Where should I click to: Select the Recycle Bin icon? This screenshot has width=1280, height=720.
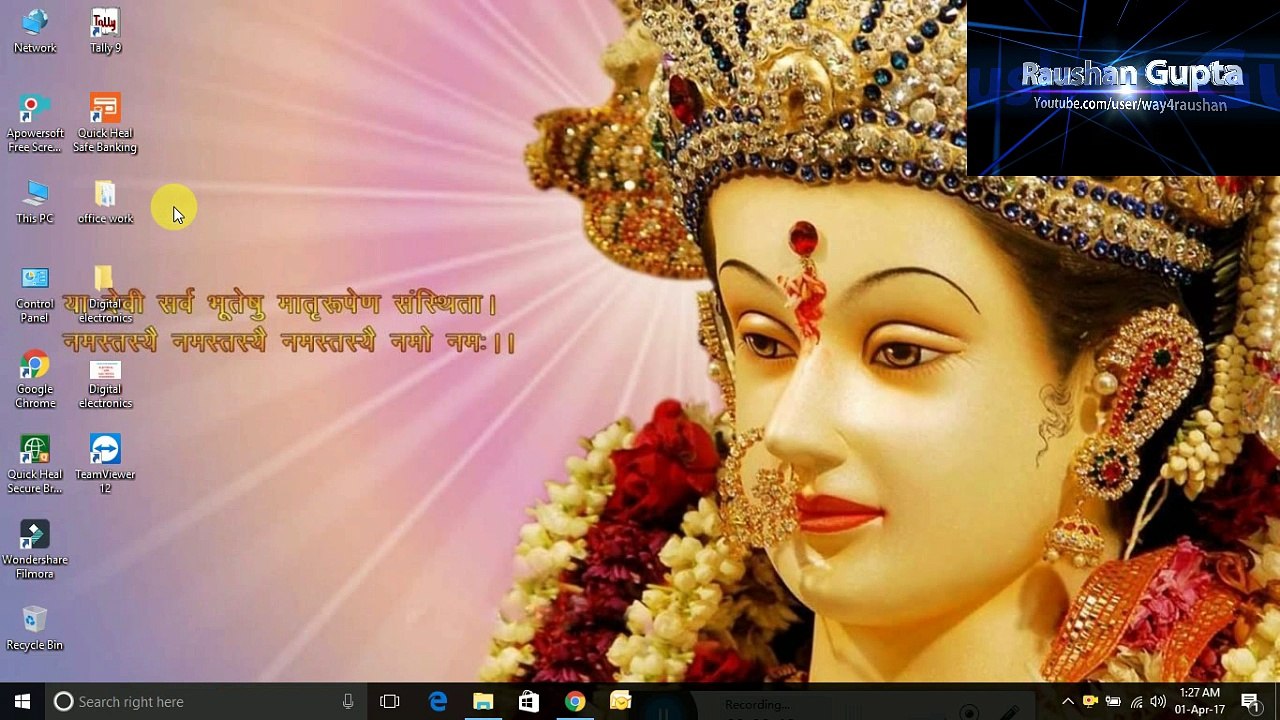[x=35, y=629]
